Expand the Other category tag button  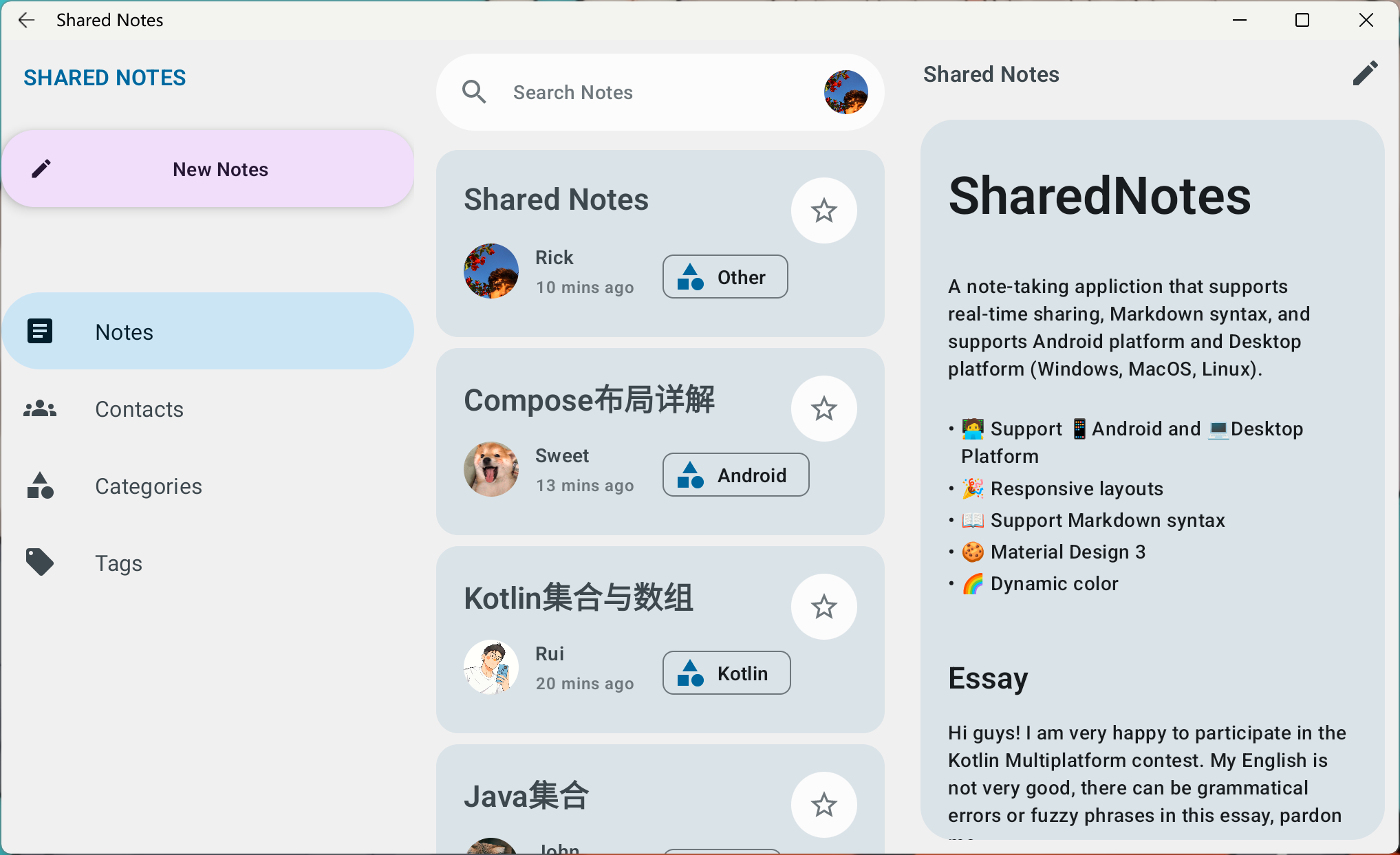pyautogui.click(x=725, y=277)
